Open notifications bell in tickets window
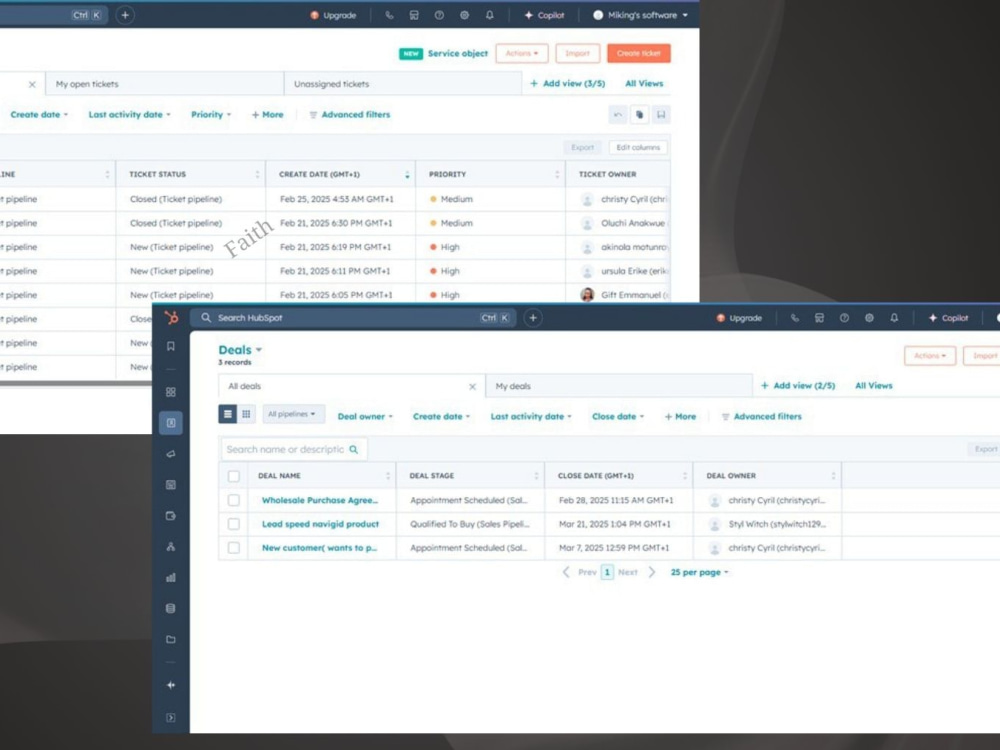This screenshot has width=1000, height=750. coord(490,15)
